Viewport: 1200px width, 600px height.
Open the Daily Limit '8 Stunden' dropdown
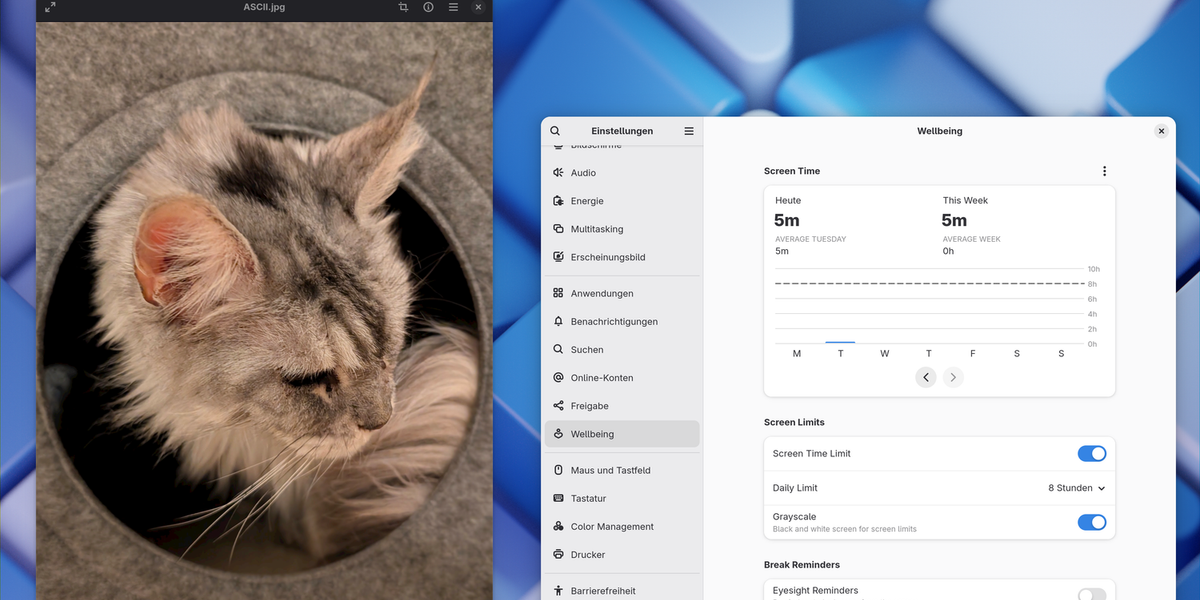1077,488
